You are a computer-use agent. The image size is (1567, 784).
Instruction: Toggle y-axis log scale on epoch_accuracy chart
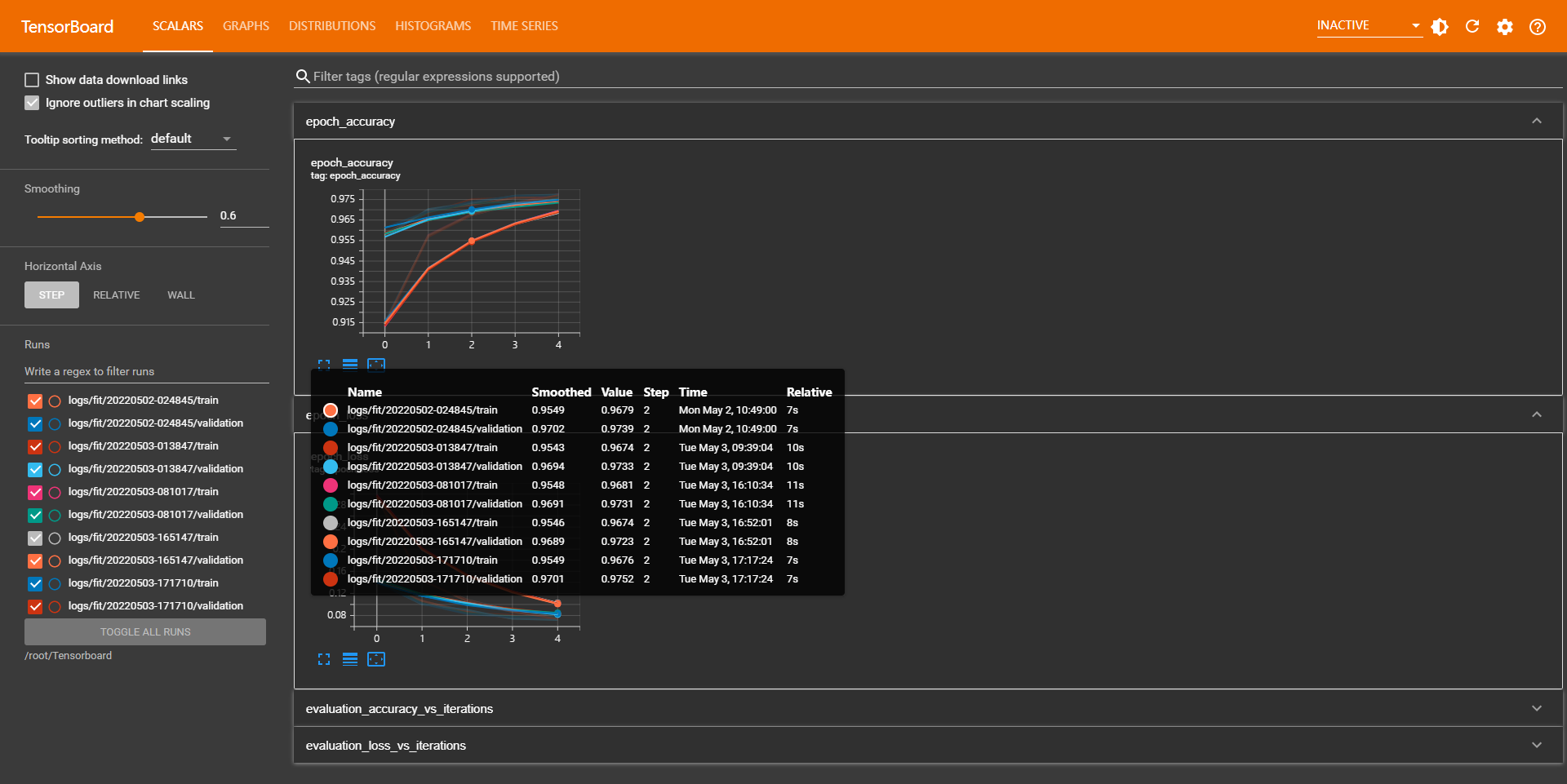click(x=350, y=365)
